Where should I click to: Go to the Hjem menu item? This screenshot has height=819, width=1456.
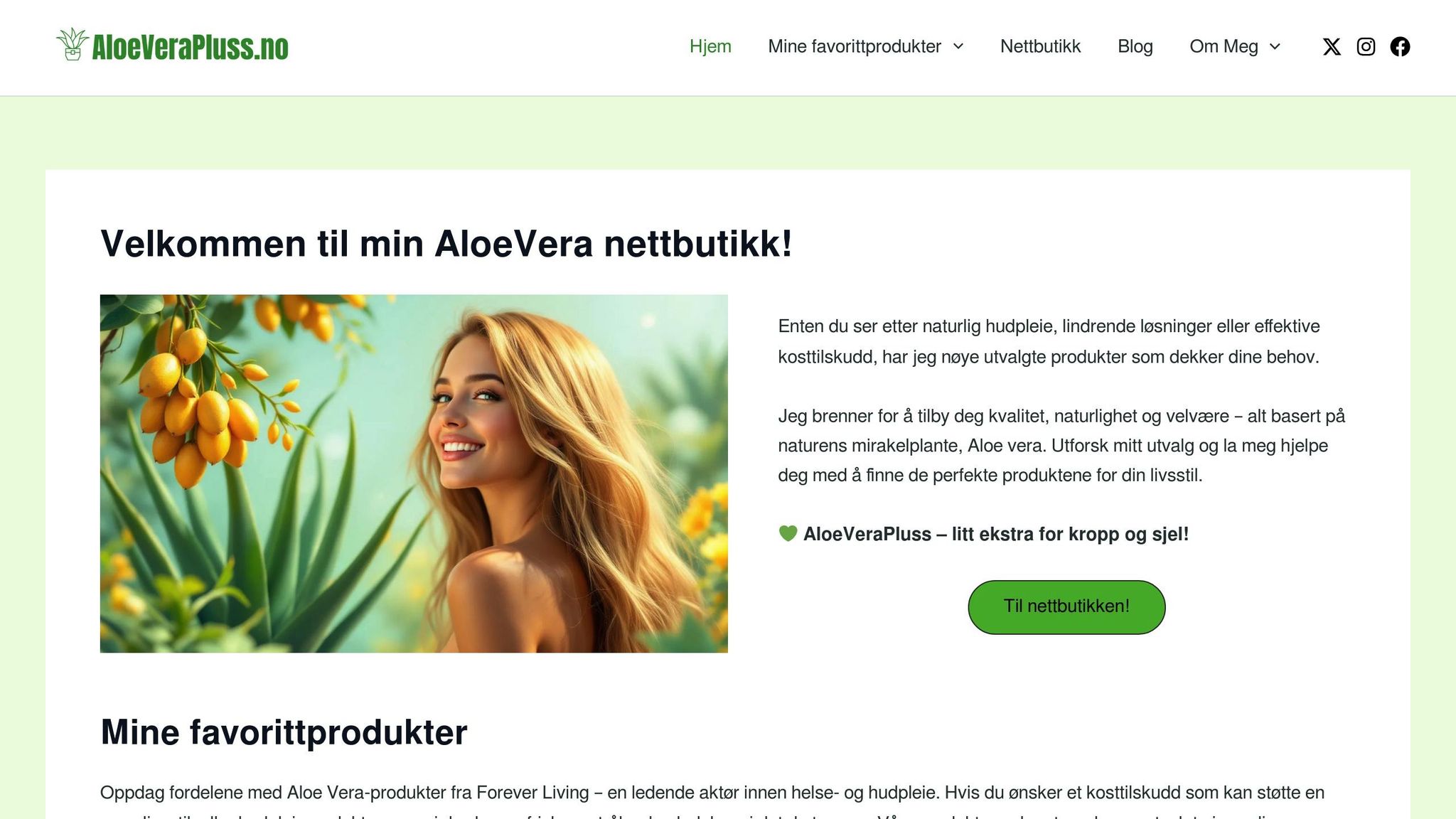pyautogui.click(x=710, y=46)
